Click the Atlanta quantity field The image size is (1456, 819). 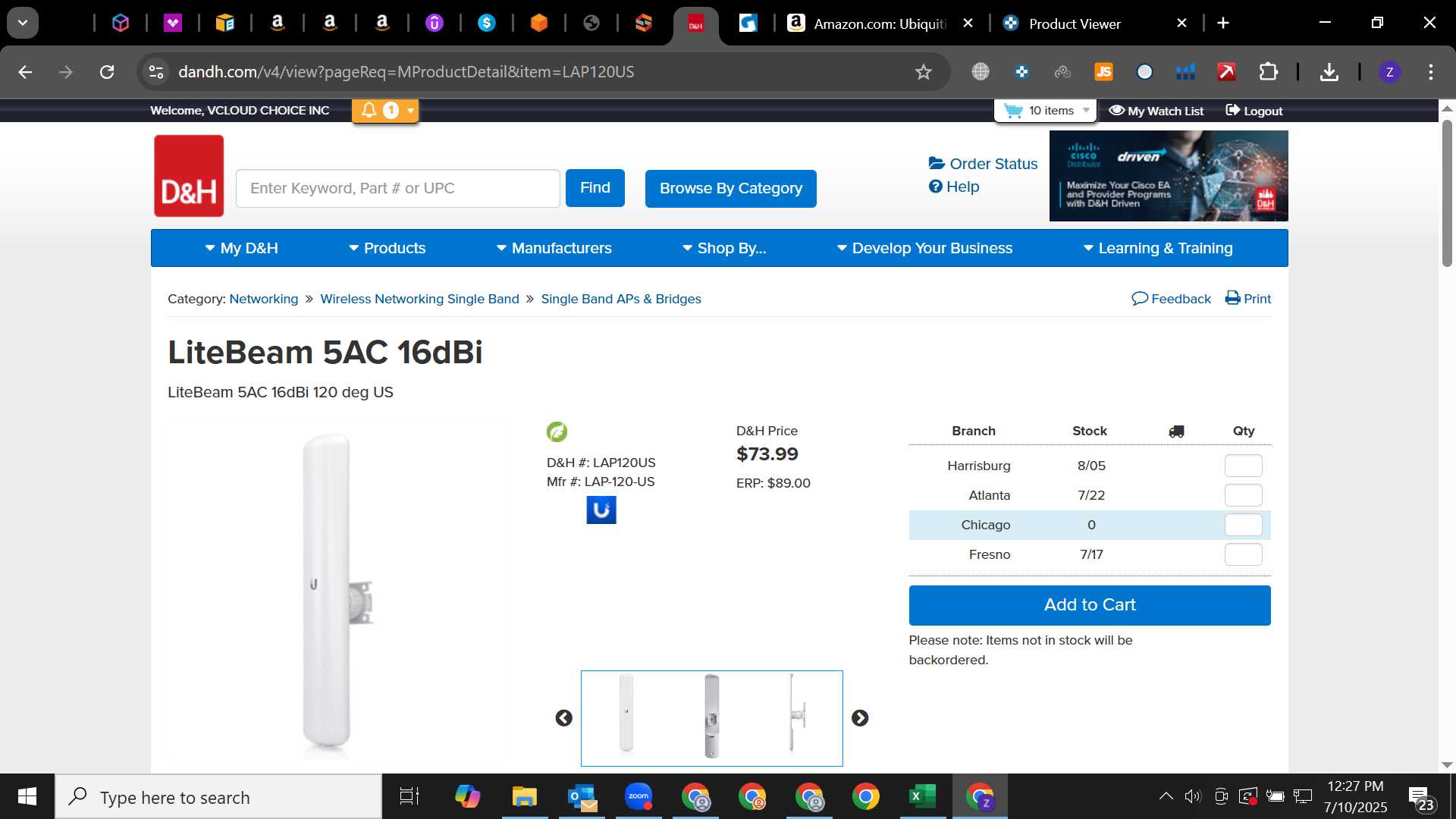tap(1243, 495)
